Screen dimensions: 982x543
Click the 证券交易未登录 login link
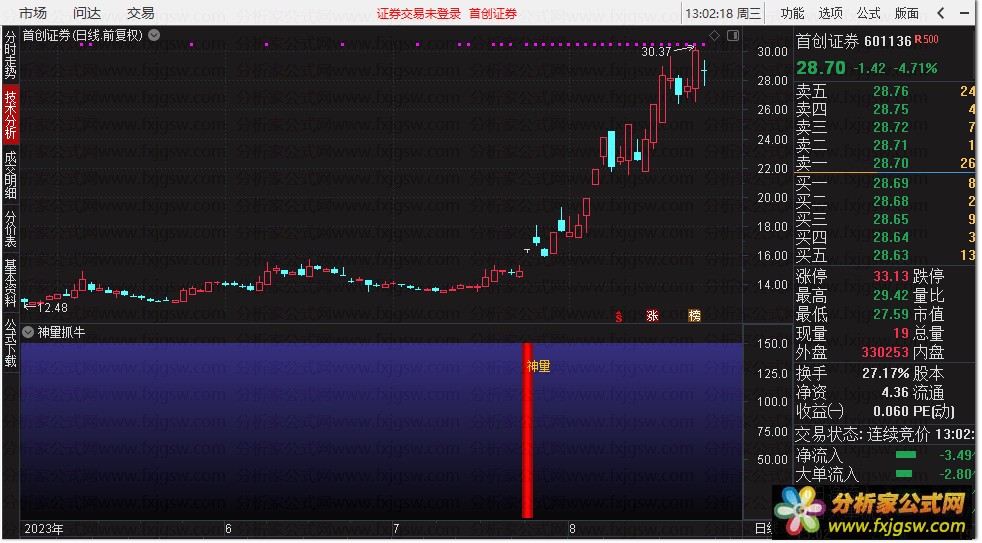tap(419, 14)
